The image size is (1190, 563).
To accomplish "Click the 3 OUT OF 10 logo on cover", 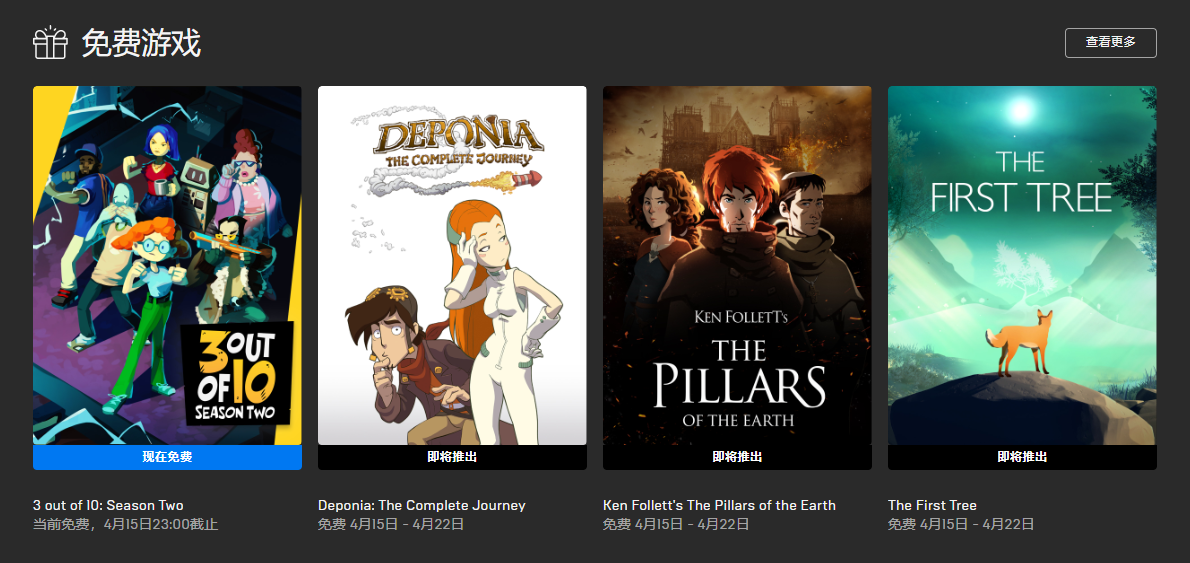I will pos(238,373).
